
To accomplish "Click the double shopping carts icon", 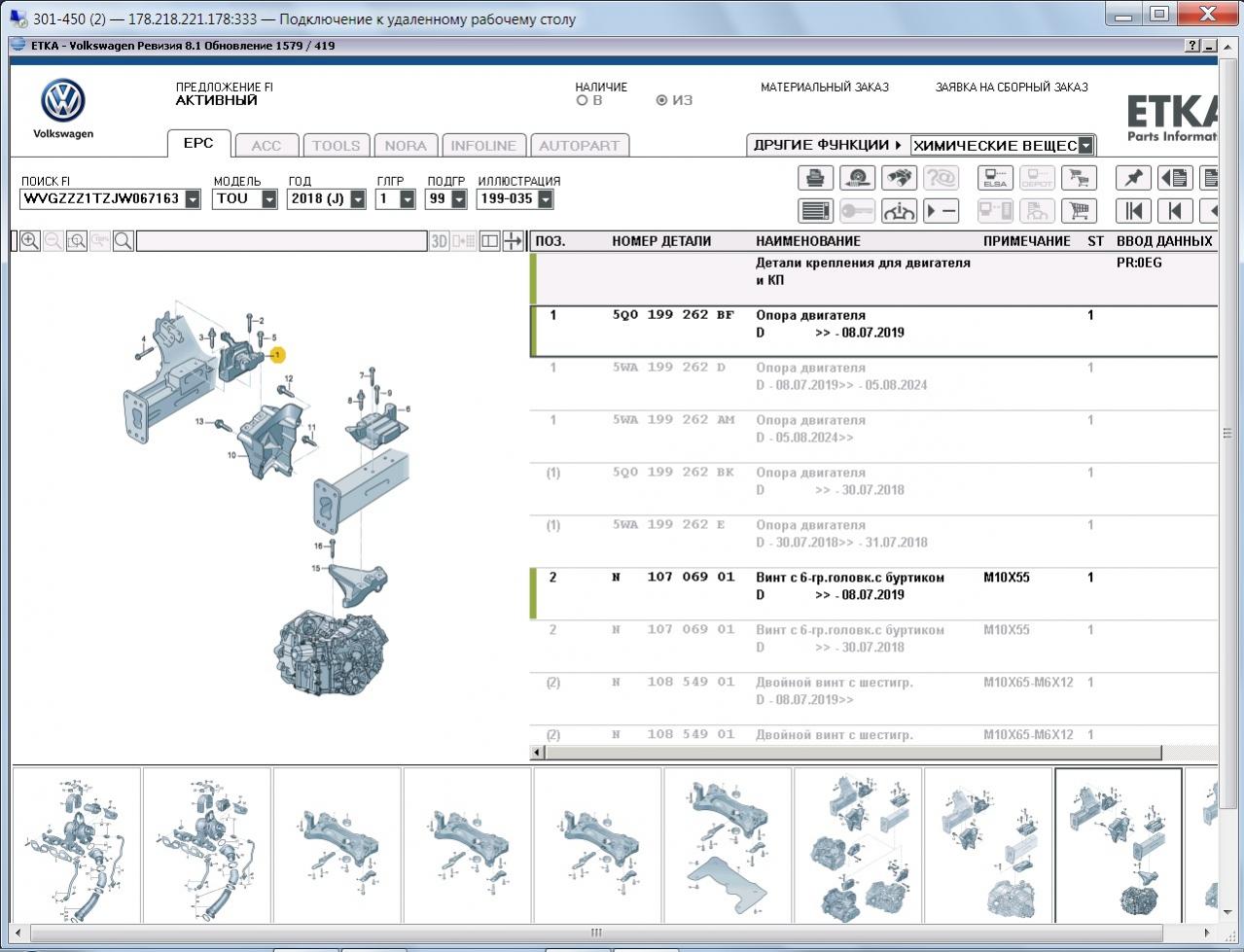I will (x=1078, y=178).
